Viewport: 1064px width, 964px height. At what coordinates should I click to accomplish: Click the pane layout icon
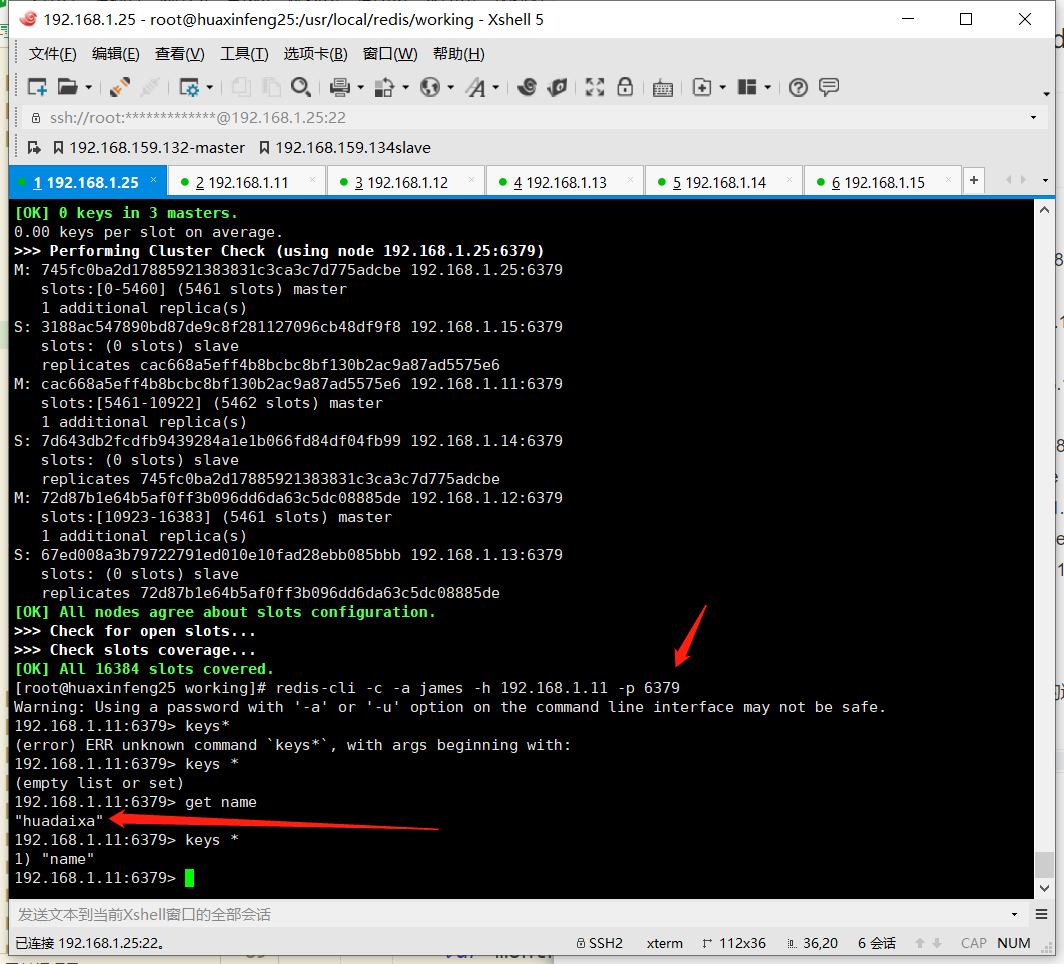click(747, 87)
